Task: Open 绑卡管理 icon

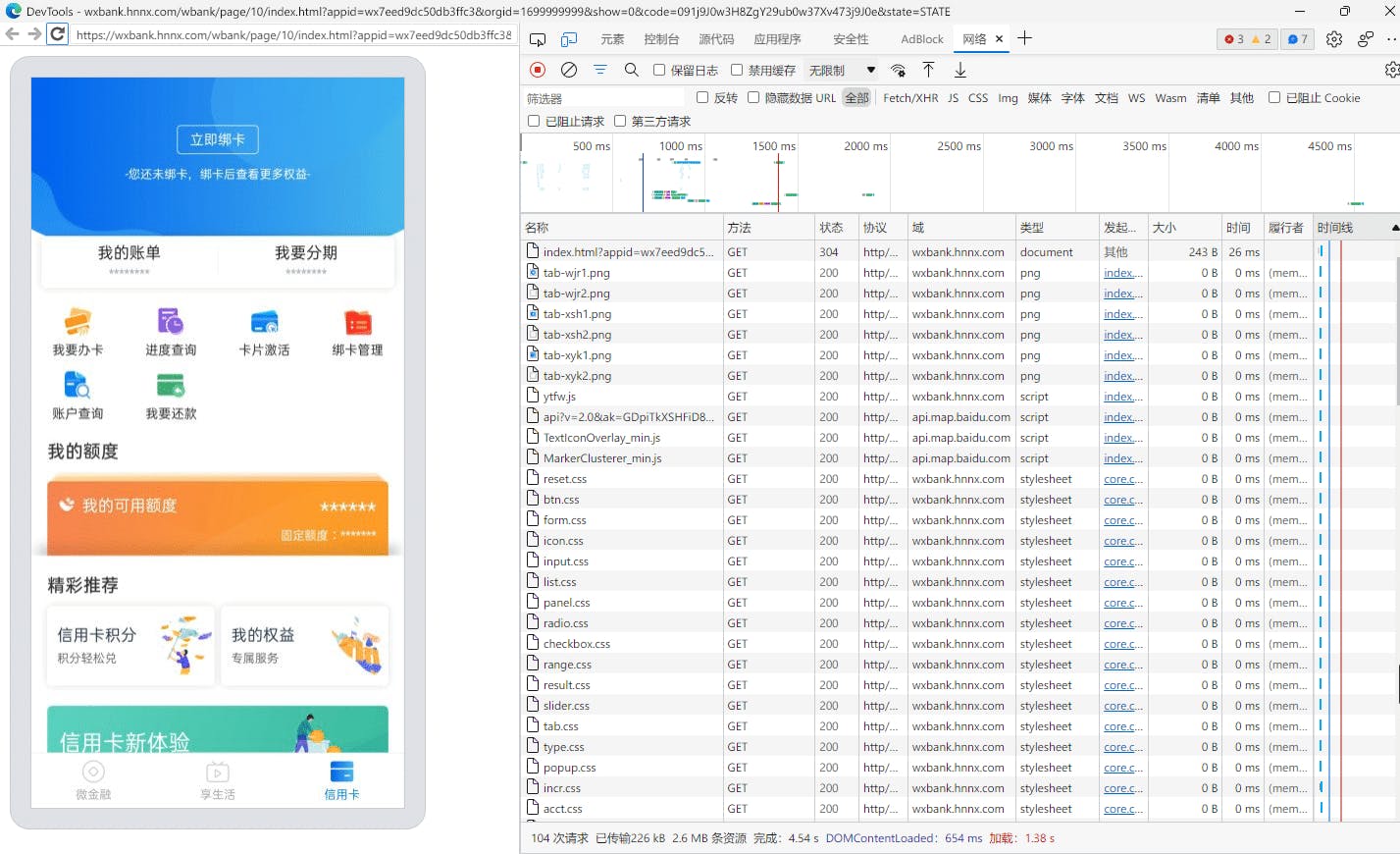Action: (x=357, y=333)
